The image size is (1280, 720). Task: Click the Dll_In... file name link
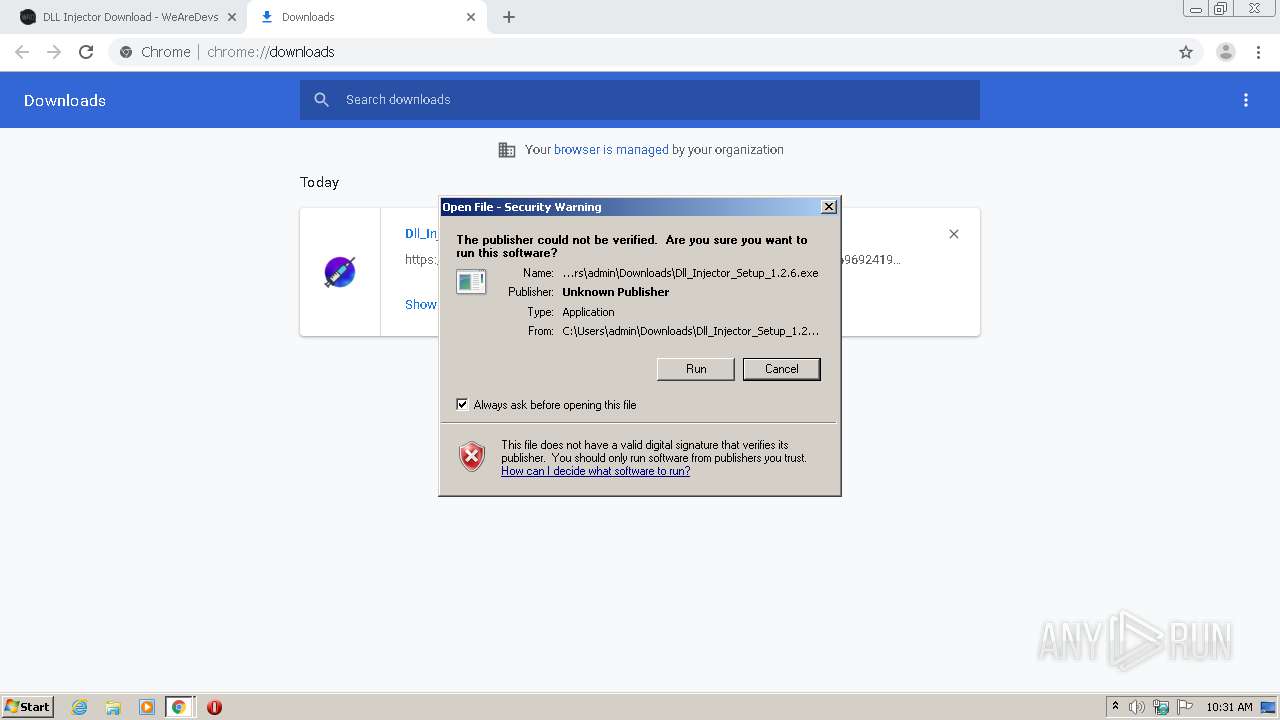tap(421, 233)
